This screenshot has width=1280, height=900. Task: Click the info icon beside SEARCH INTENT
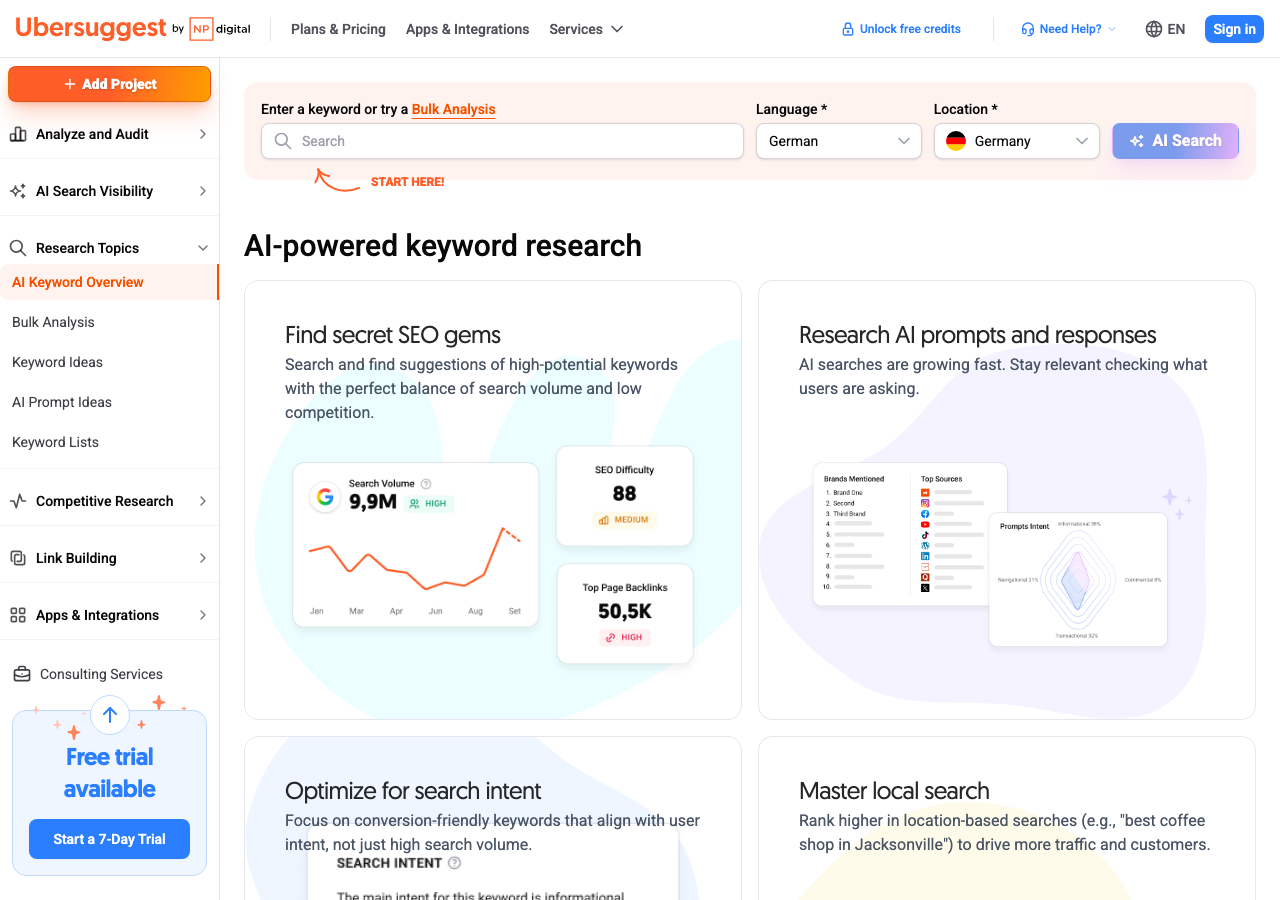455,863
